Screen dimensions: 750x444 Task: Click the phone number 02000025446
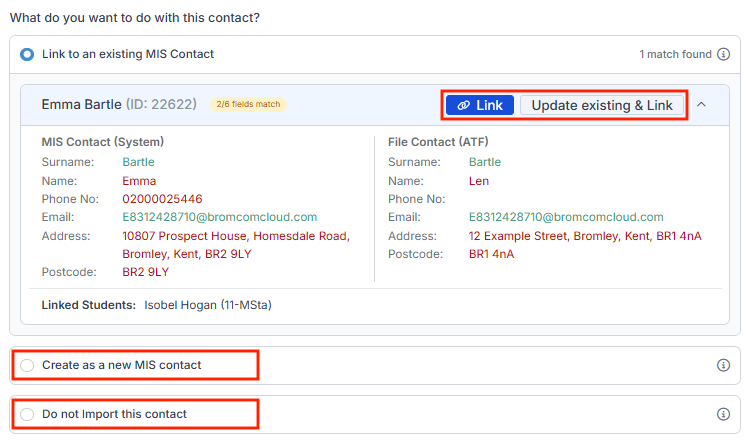point(162,199)
